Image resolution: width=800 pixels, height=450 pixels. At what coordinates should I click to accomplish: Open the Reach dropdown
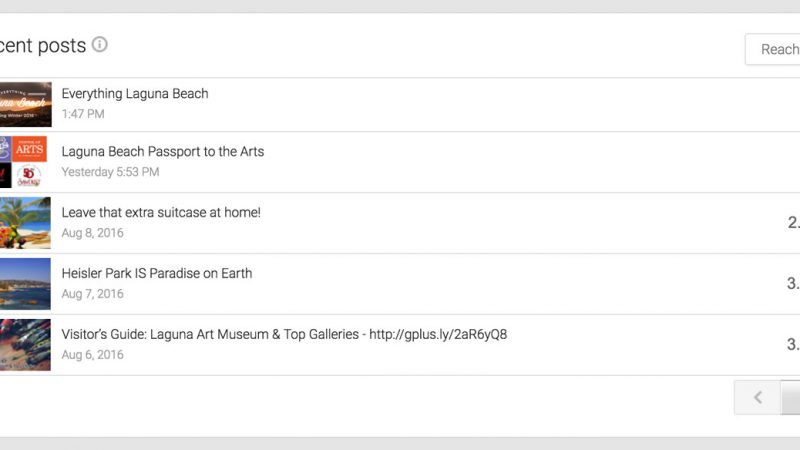click(773, 49)
